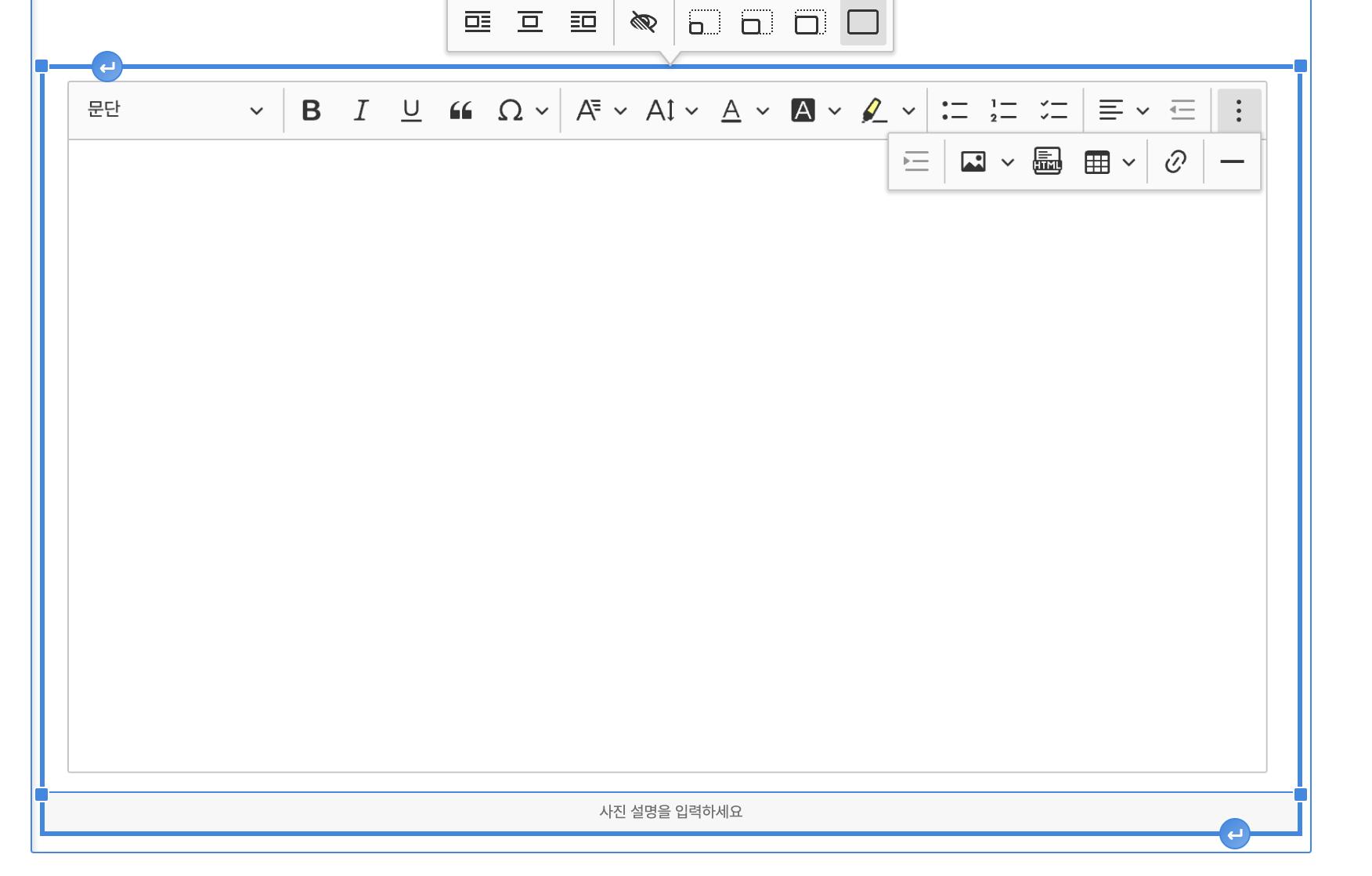Insert a bulleted list
Image resolution: width=1372 pixels, height=876 pixels.
(x=954, y=110)
